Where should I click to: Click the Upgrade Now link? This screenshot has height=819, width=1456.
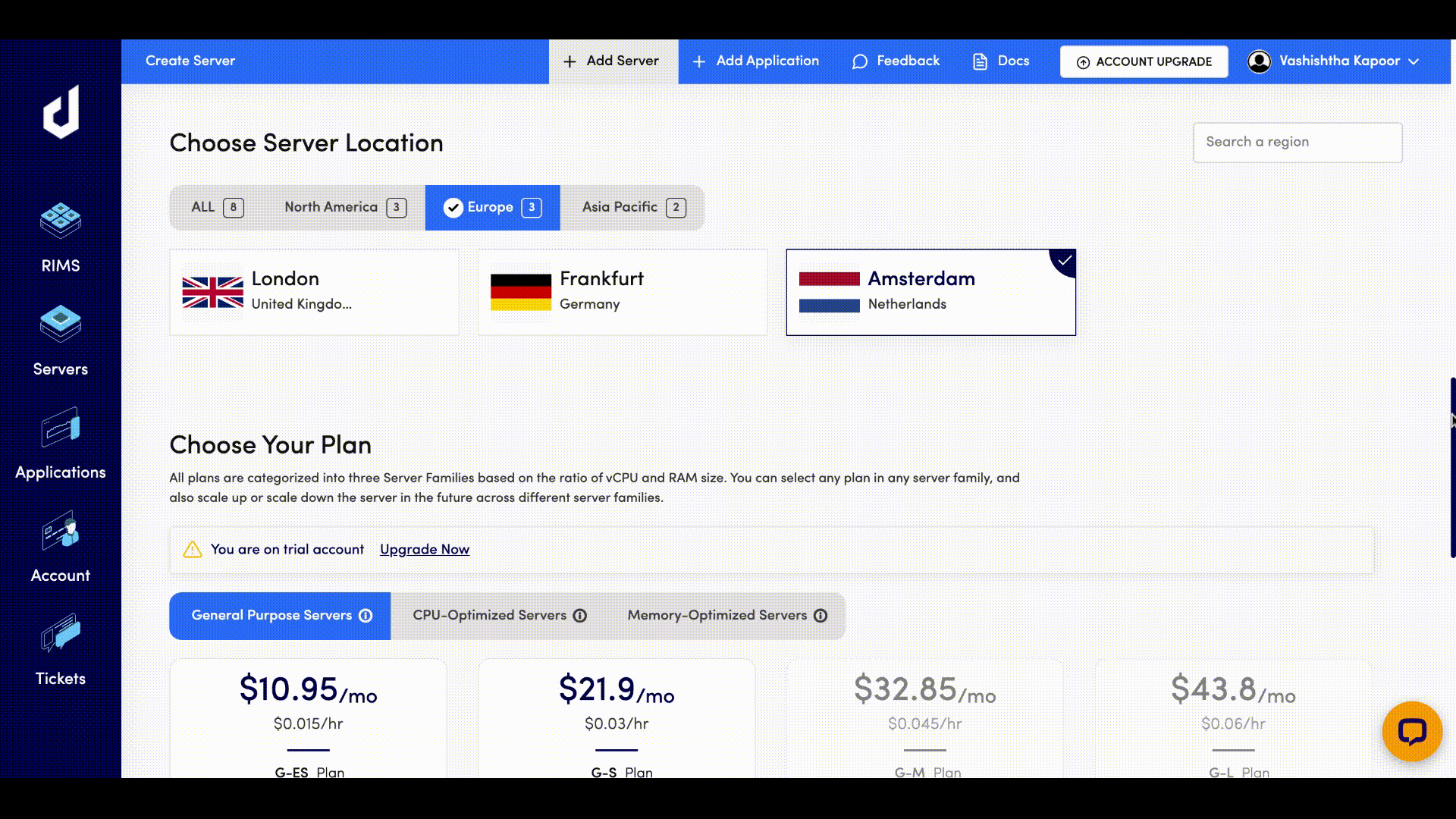[425, 550]
